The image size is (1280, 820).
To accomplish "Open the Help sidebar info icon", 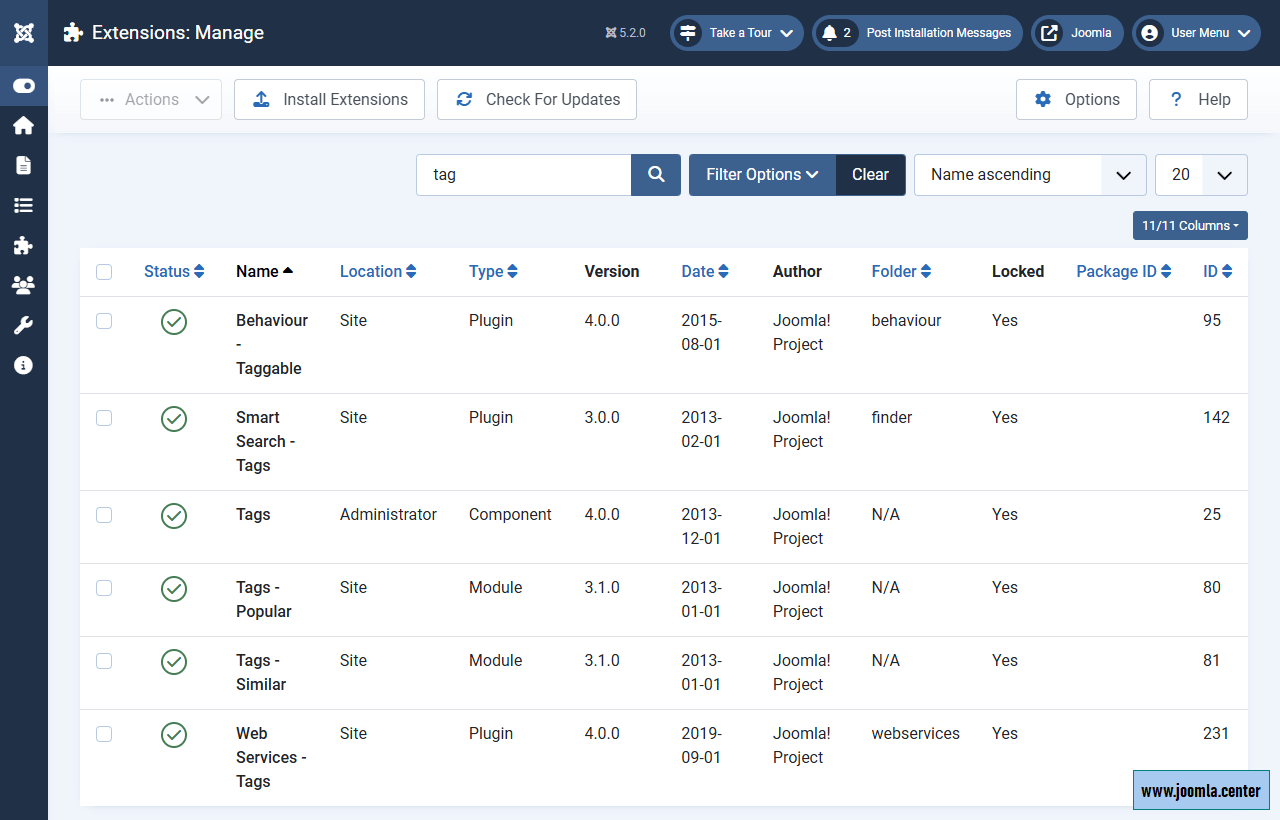I will point(24,365).
